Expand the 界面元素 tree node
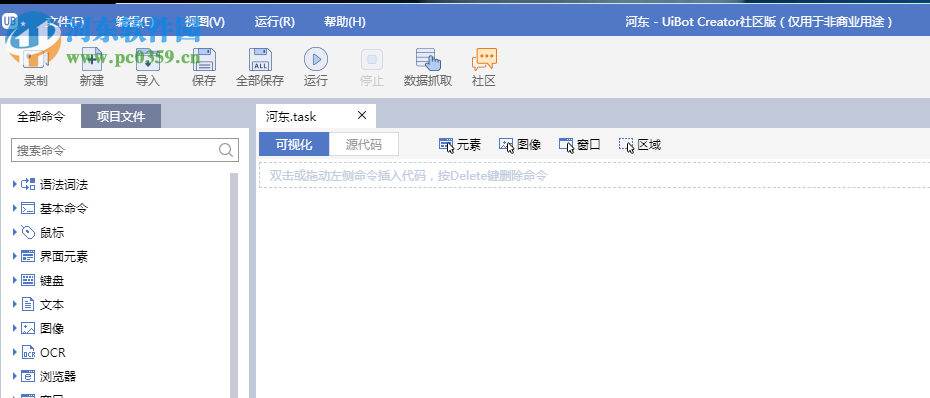Image resolution: width=930 pixels, height=398 pixels. coord(15,256)
